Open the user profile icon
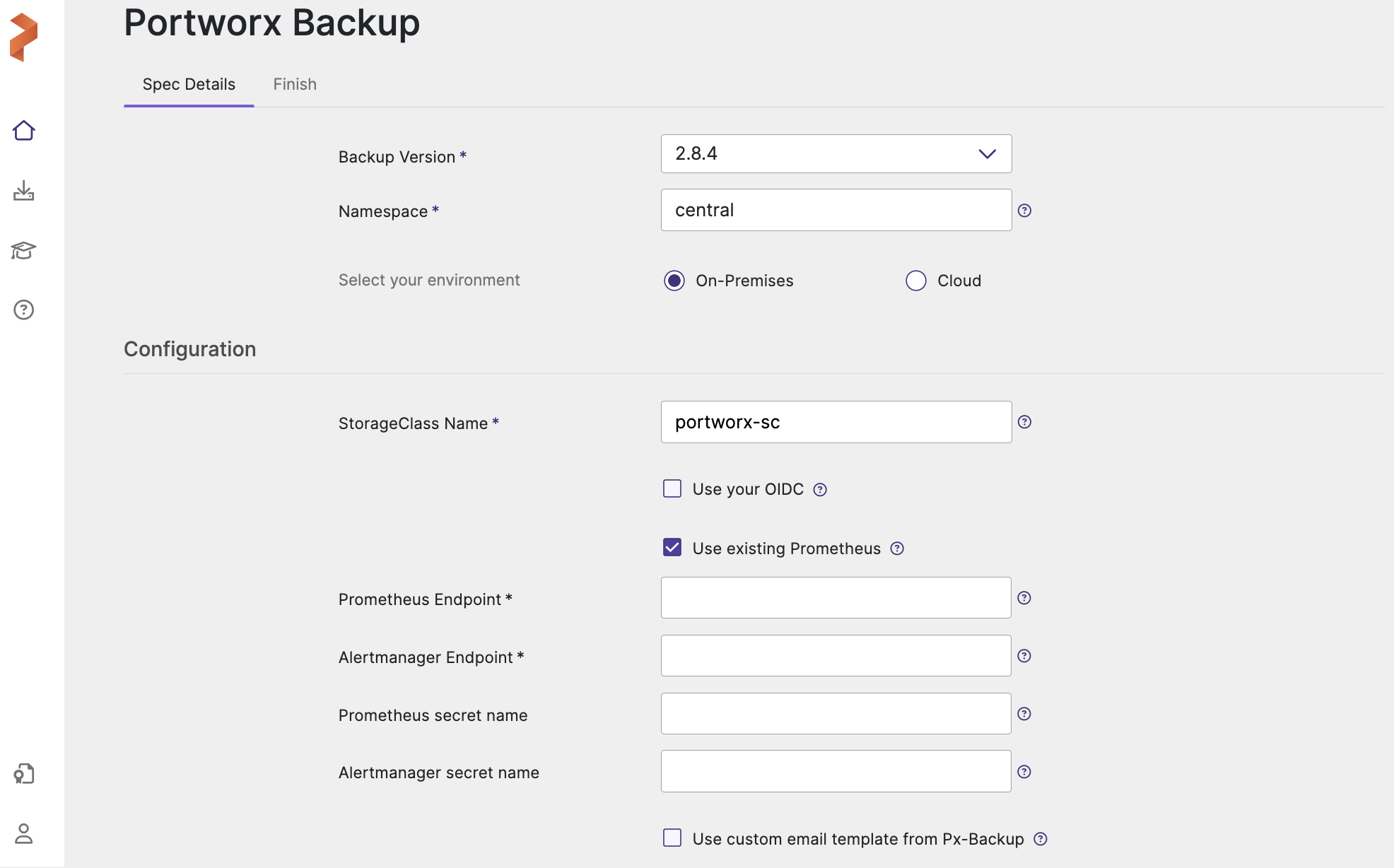 (24, 833)
